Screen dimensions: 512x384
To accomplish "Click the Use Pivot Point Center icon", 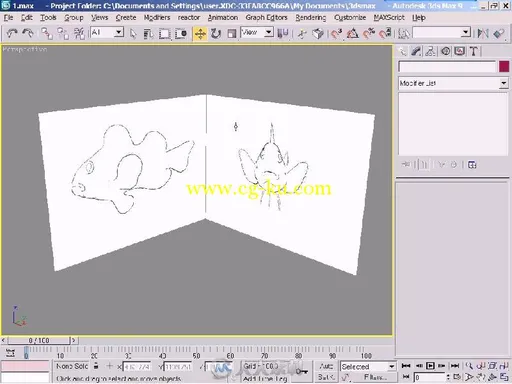I will [283, 33].
